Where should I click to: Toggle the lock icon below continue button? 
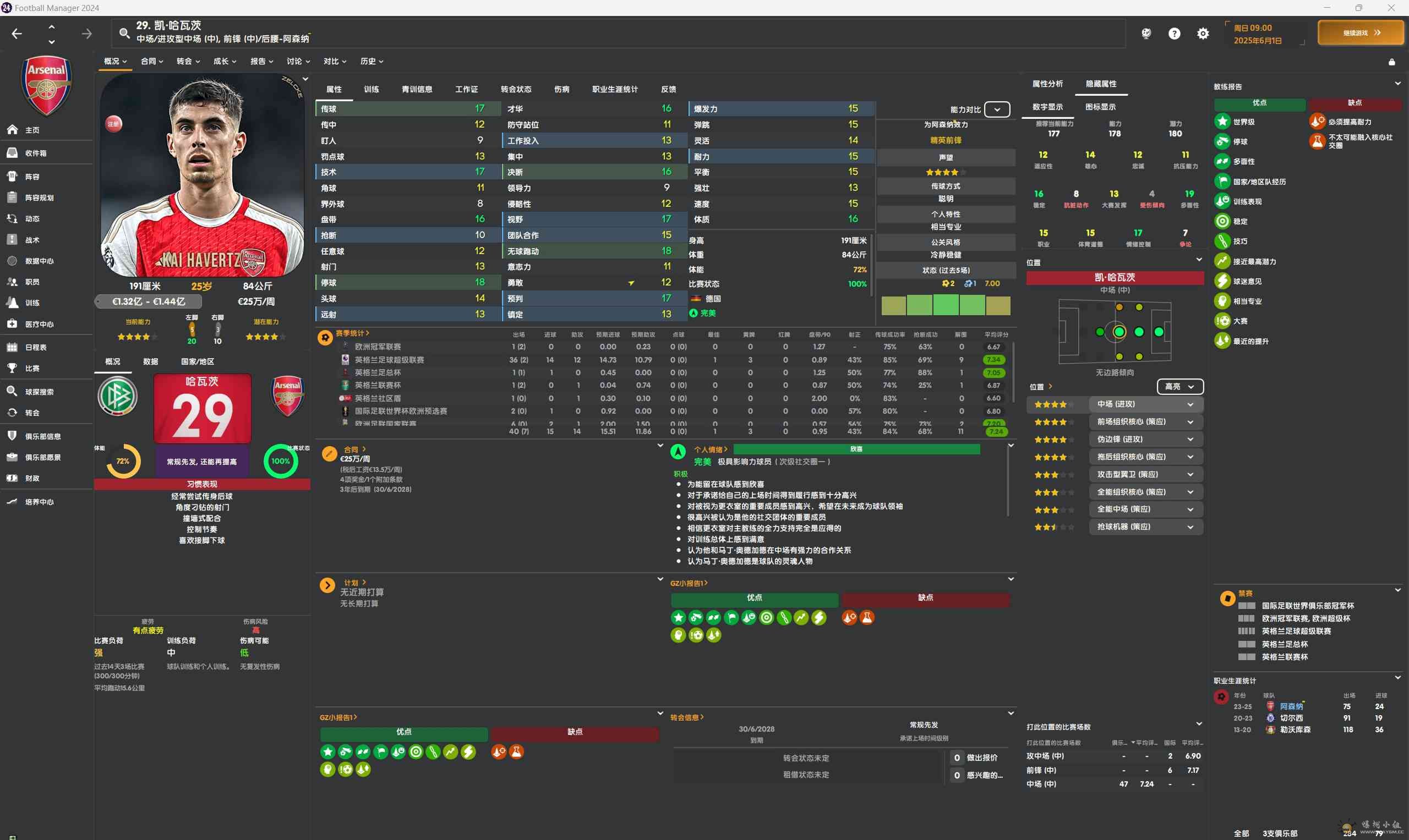(1391, 62)
